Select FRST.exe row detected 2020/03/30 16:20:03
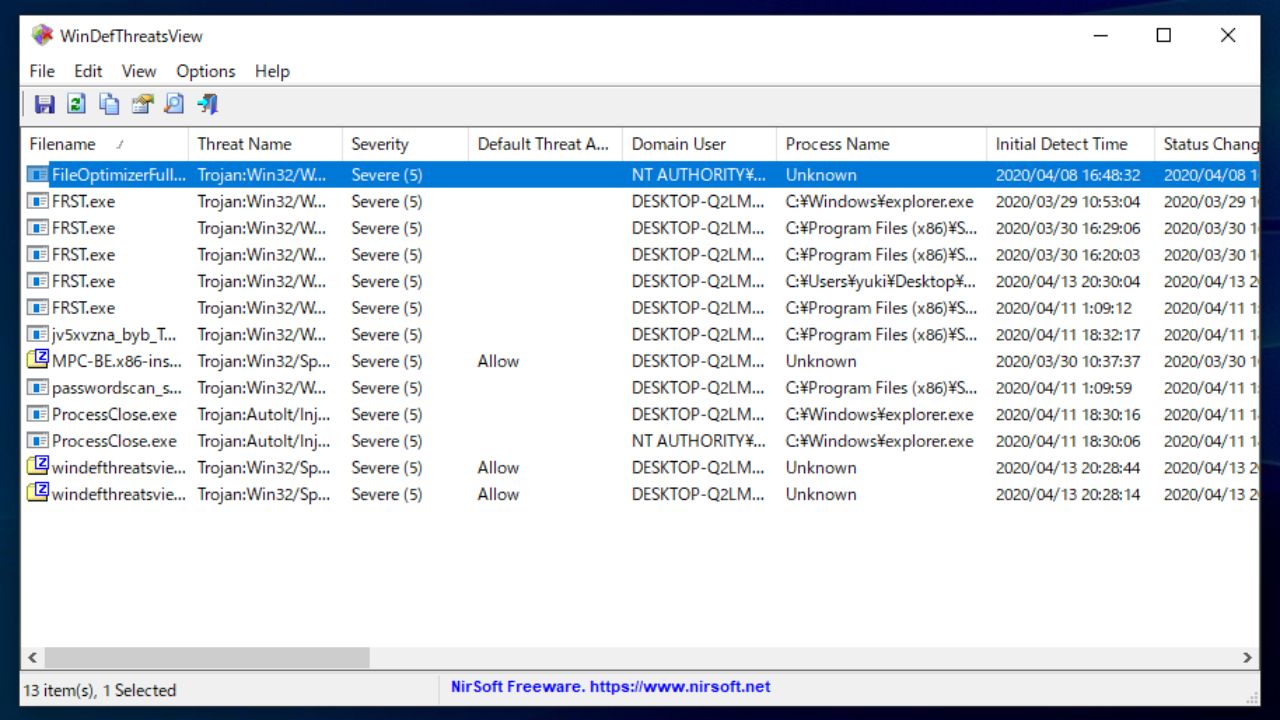 pos(640,255)
